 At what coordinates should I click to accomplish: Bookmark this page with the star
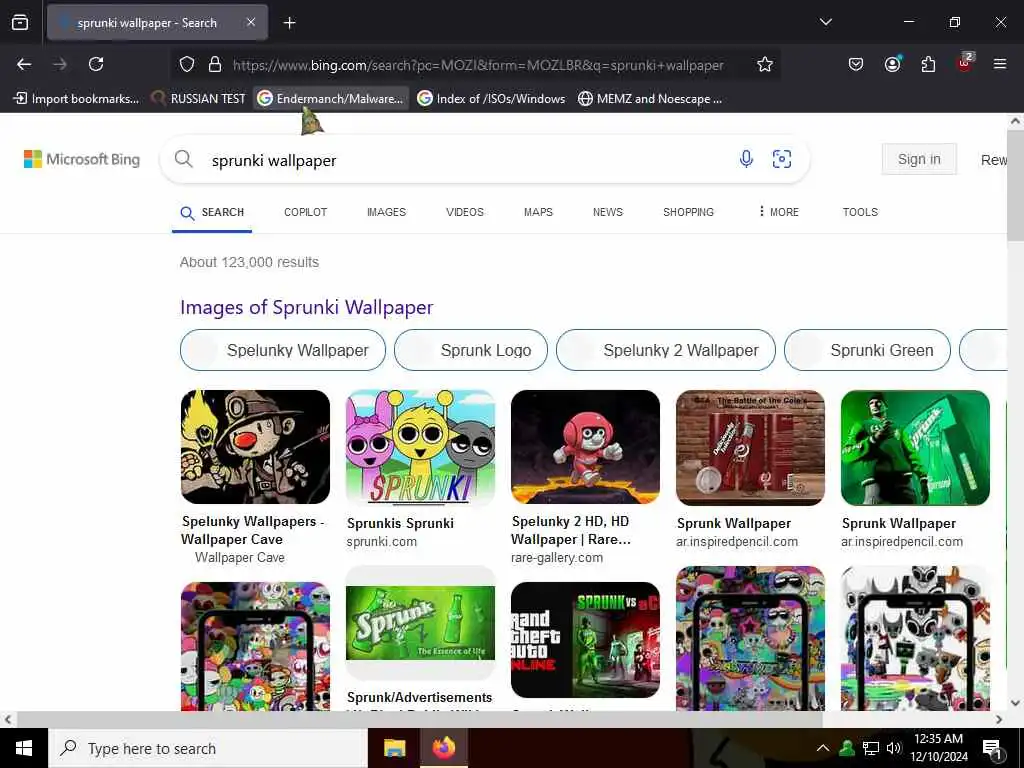pyautogui.click(x=765, y=64)
